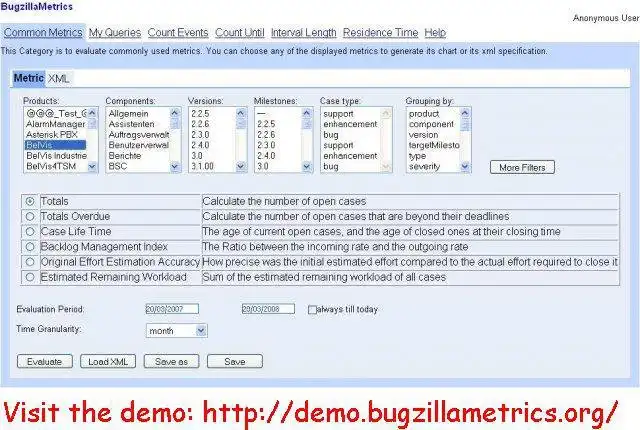Click Versions list scroll down arrow
Viewport: 640px width, 430px height.
pos(241,166)
